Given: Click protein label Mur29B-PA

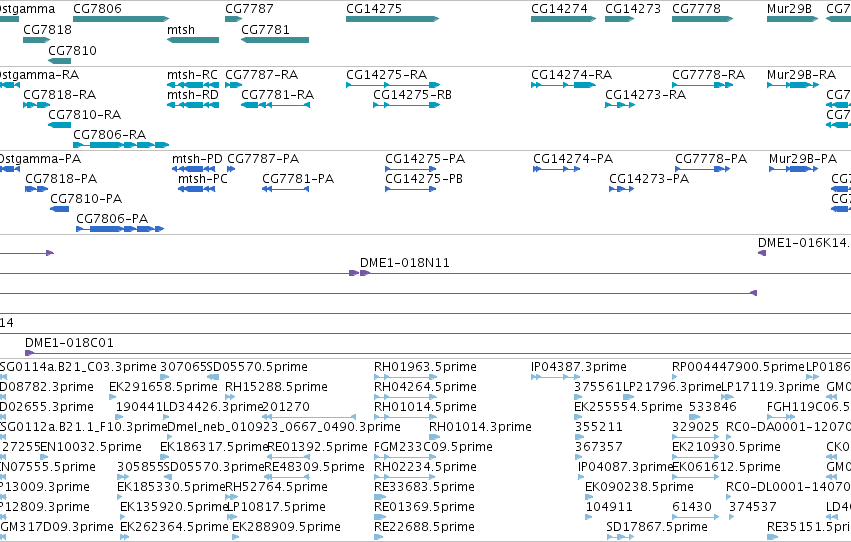Looking at the screenshot, I should coord(803,159).
